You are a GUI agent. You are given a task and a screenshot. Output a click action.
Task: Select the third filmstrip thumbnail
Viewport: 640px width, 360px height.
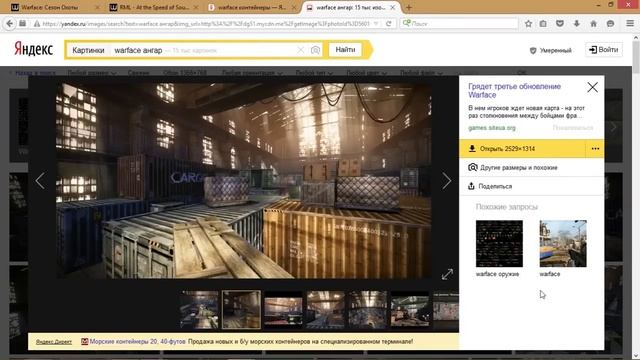[283, 309]
